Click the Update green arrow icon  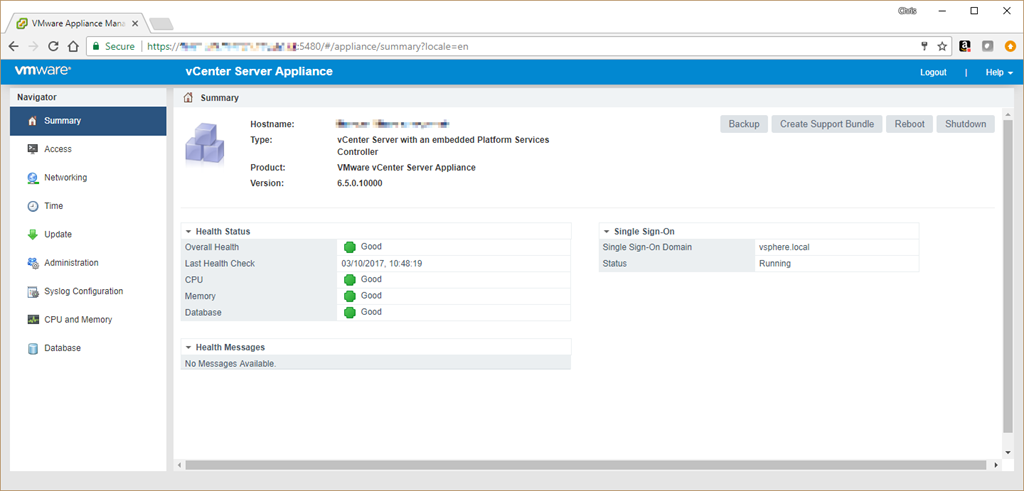pyautogui.click(x=33, y=234)
